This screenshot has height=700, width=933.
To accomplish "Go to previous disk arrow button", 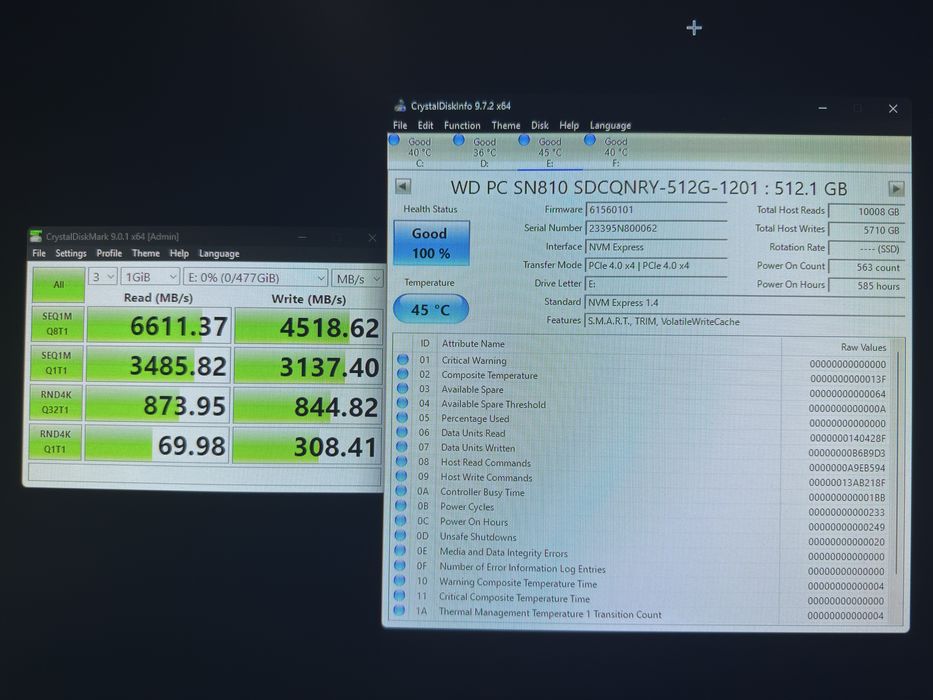I will pos(403,186).
